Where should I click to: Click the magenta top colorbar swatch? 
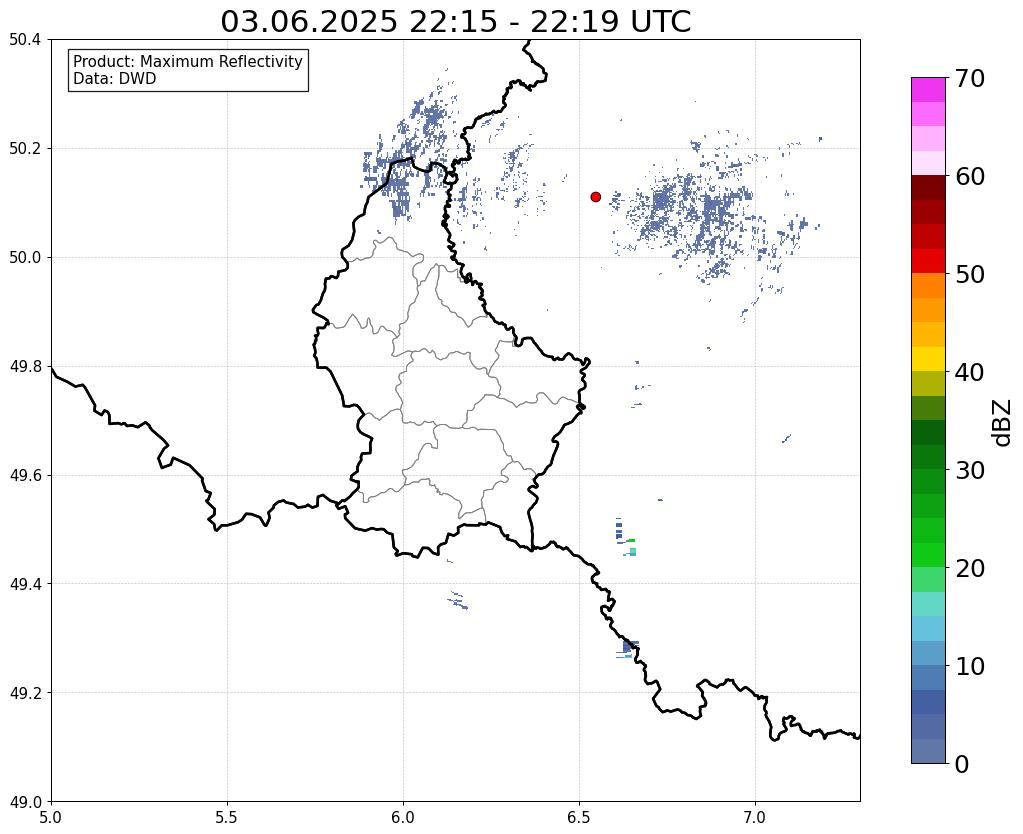click(928, 89)
